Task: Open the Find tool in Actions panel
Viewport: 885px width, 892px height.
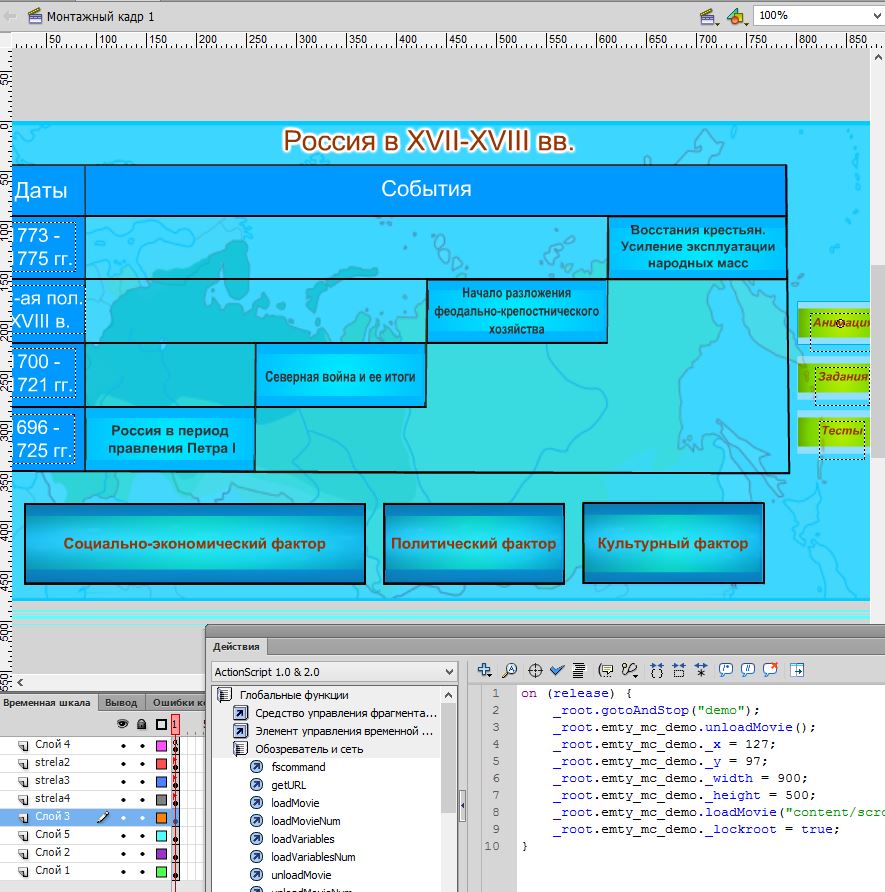Action: (510, 670)
